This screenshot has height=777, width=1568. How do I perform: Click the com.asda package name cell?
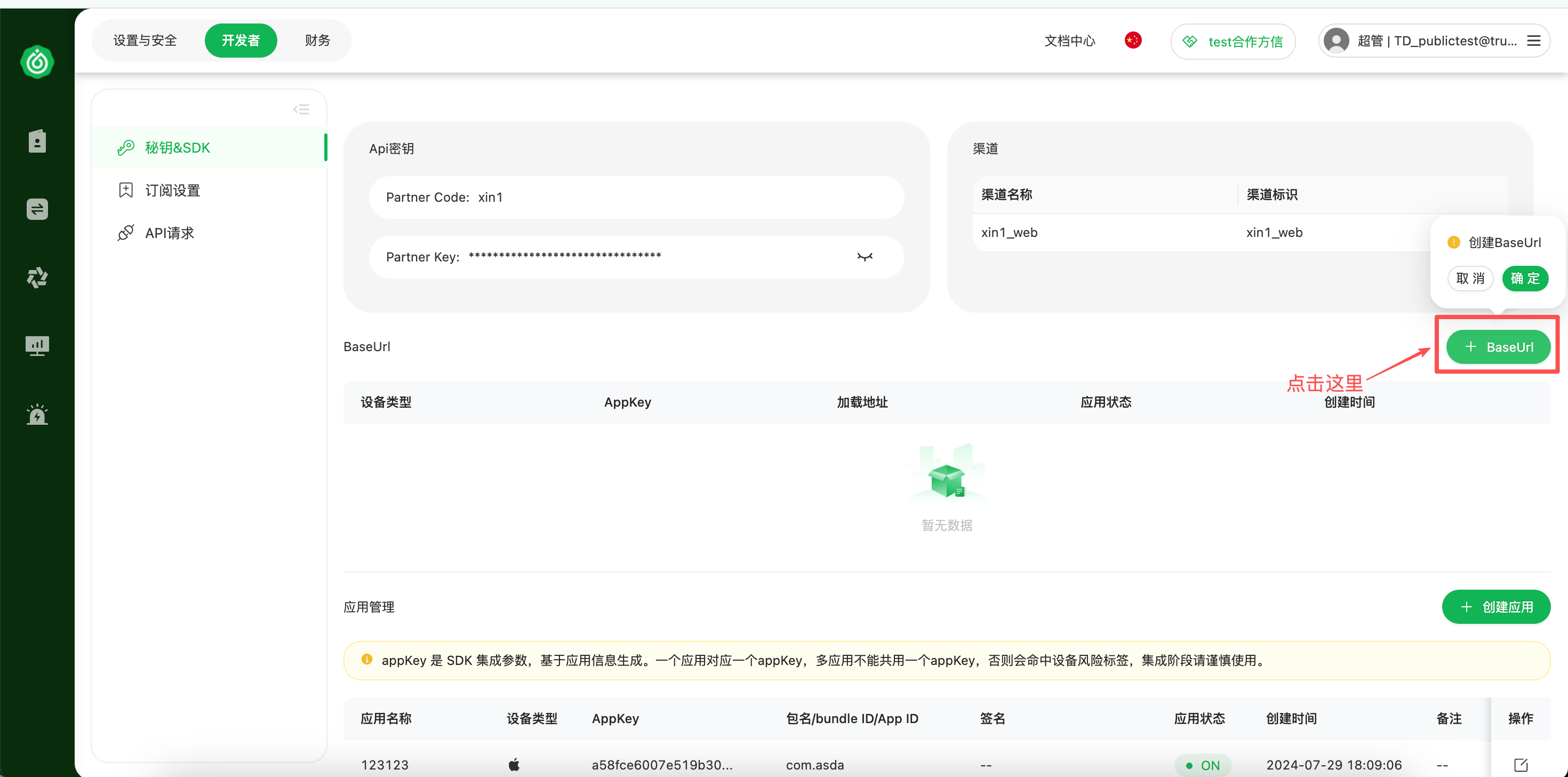pyautogui.click(x=815, y=765)
